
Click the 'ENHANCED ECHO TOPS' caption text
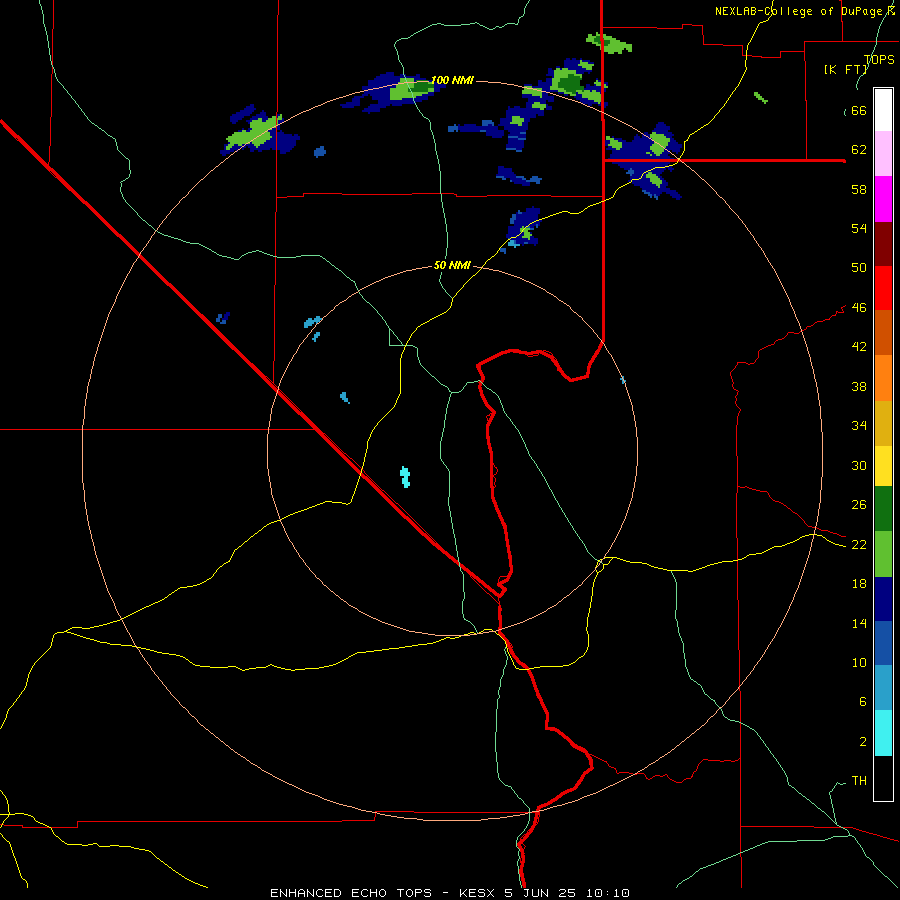[x=351, y=893]
